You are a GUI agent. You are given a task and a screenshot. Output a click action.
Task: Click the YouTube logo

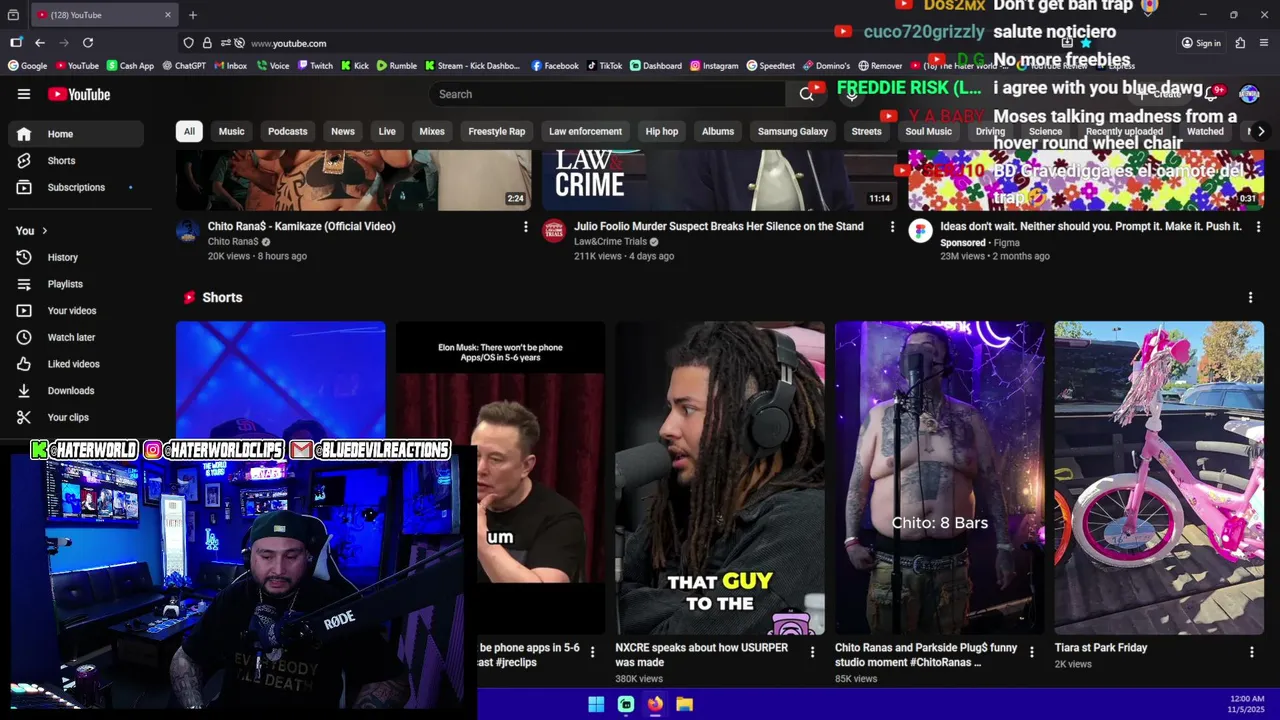[79, 94]
